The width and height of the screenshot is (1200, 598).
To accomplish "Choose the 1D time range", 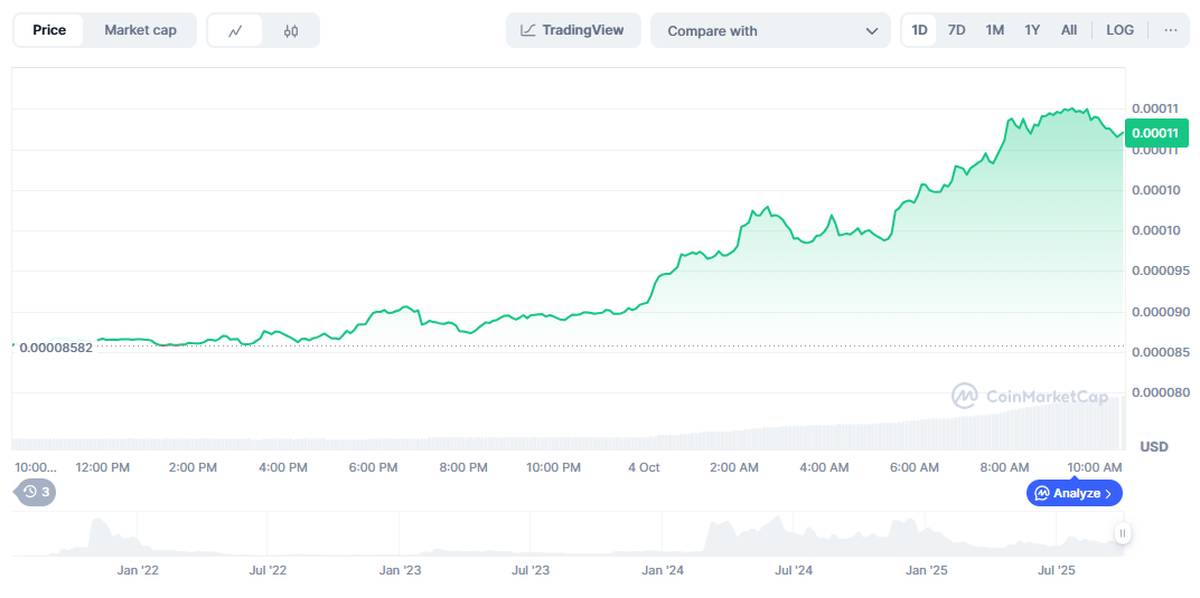I will (920, 30).
